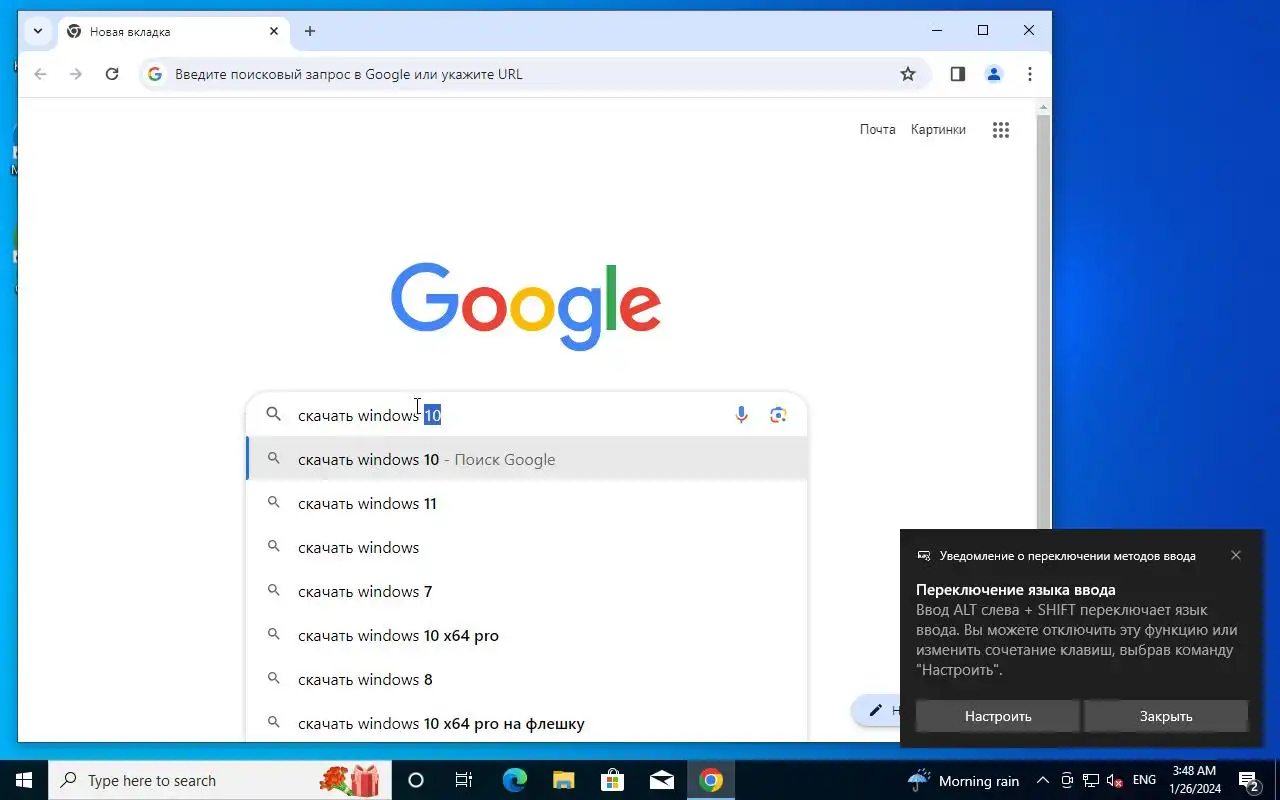Click the 'Настроить' notification button
This screenshot has height=800, width=1280.
(998, 716)
